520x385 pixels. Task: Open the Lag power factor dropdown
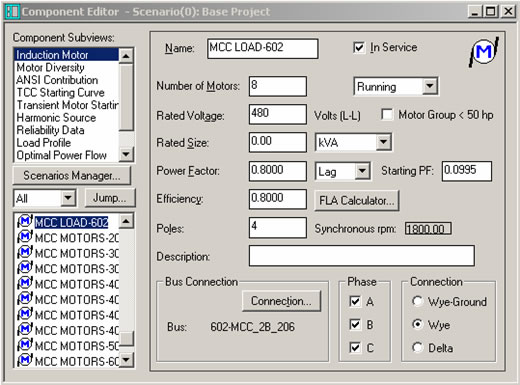(x=362, y=171)
